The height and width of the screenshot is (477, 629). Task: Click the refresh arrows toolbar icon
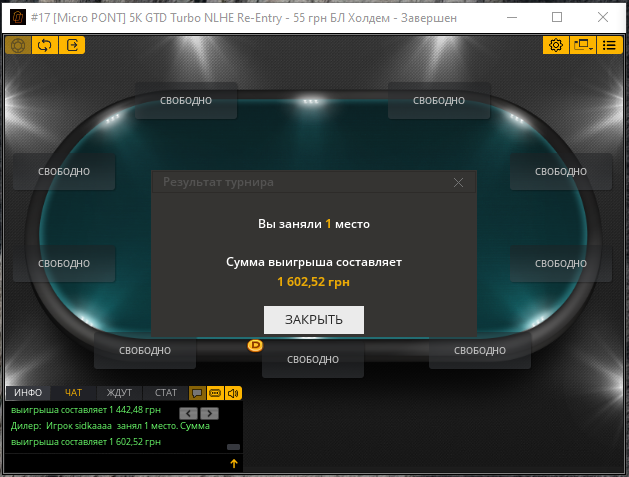45,45
